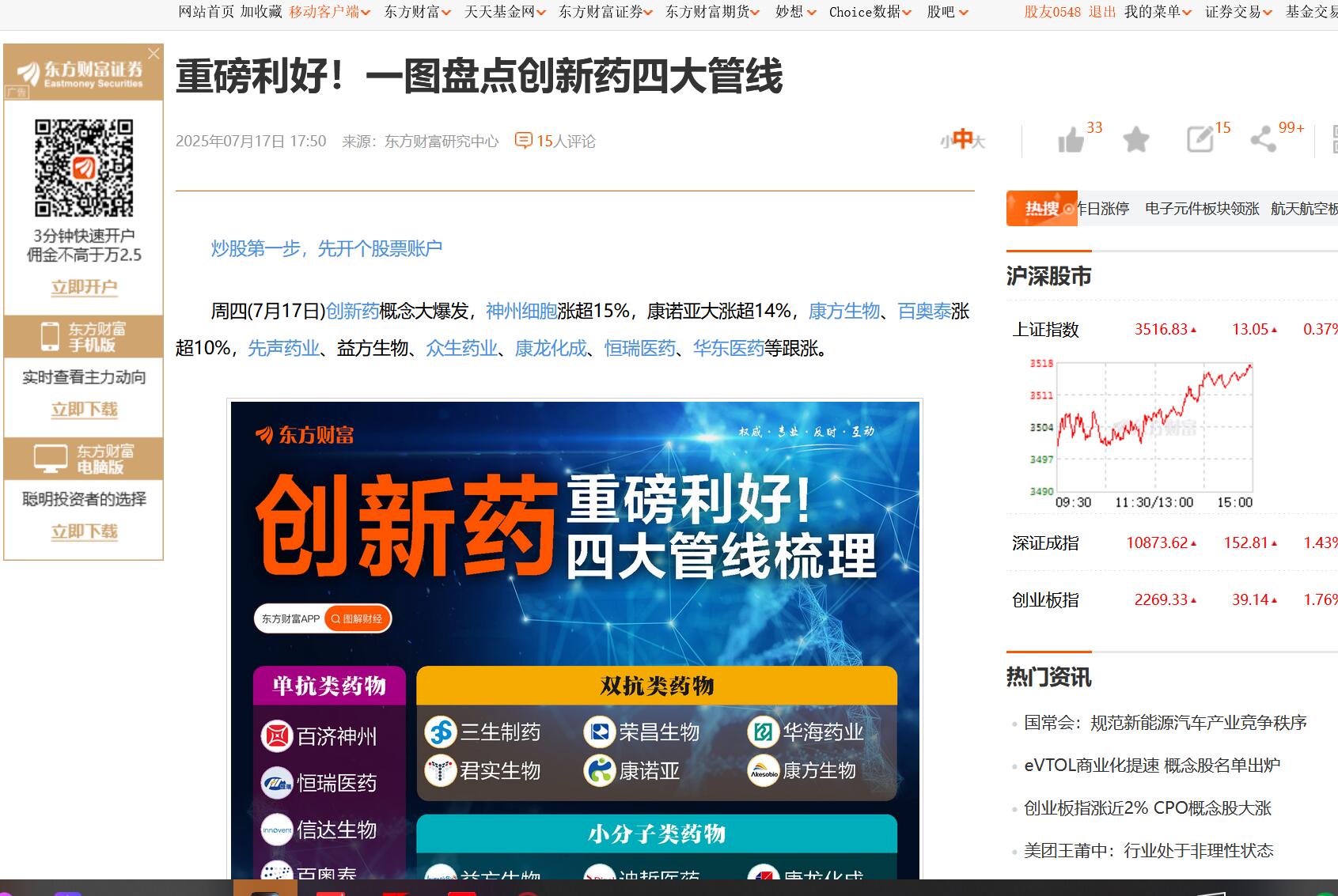Open news 创业板指涨近2% CPO概念股大涨
The height and width of the screenshot is (896, 1338).
point(1147,808)
